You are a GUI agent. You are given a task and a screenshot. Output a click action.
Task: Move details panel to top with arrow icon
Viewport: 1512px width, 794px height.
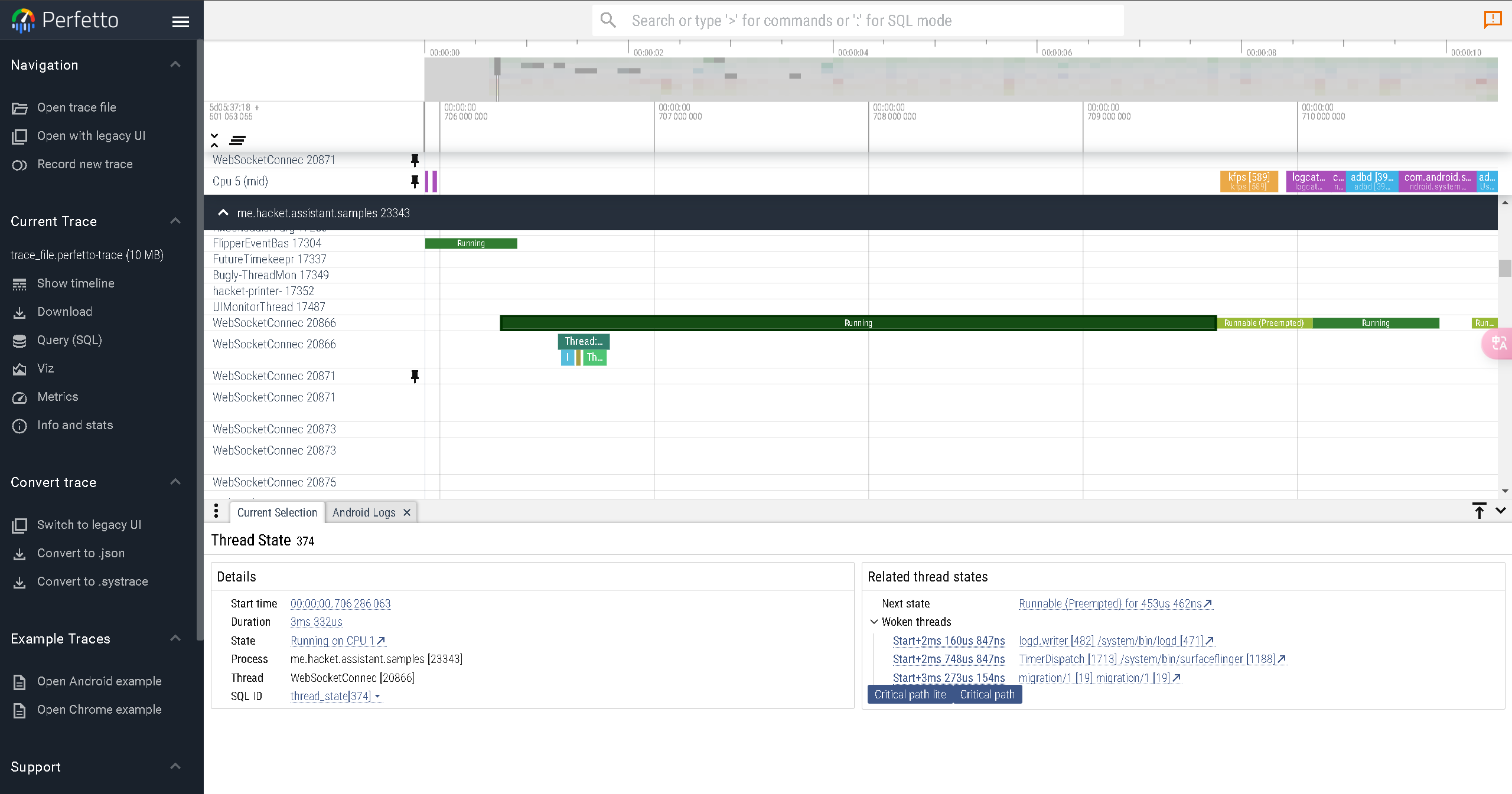pyautogui.click(x=1479, y=511)
